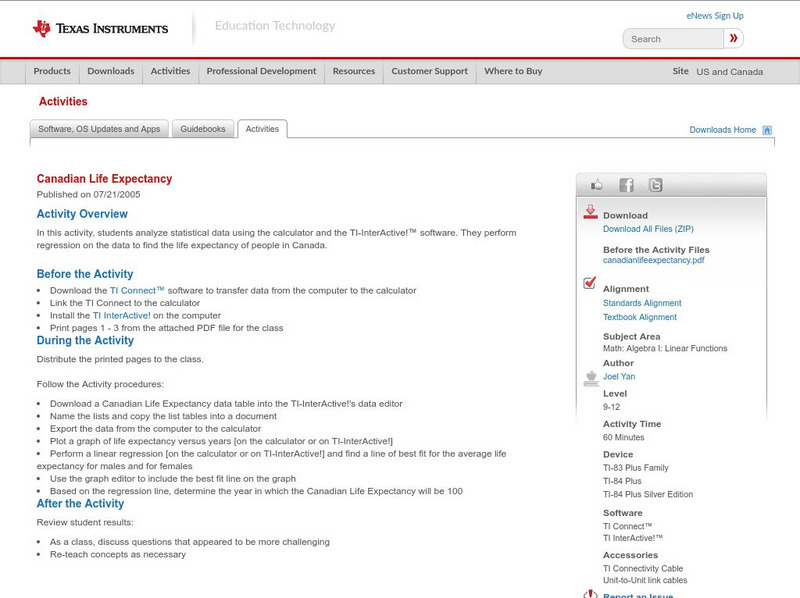
Task: Click the home icon next to Downloads Home
Action: 767,130
